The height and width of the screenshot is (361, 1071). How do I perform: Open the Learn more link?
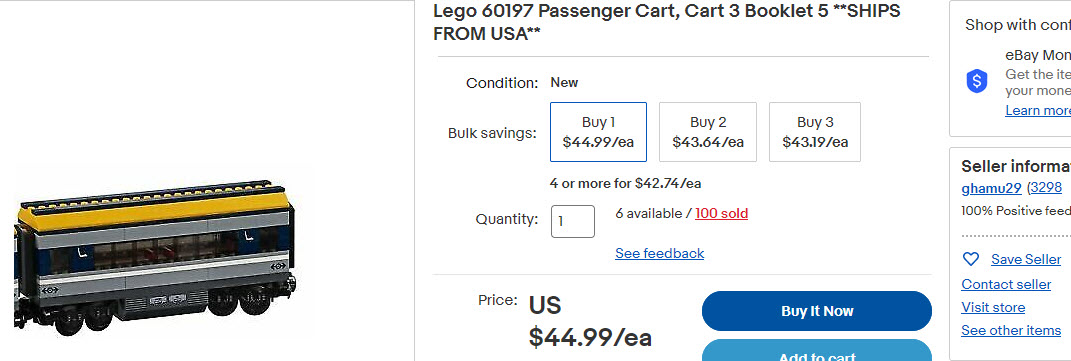pyautogui.click(x=1038, y=111)
